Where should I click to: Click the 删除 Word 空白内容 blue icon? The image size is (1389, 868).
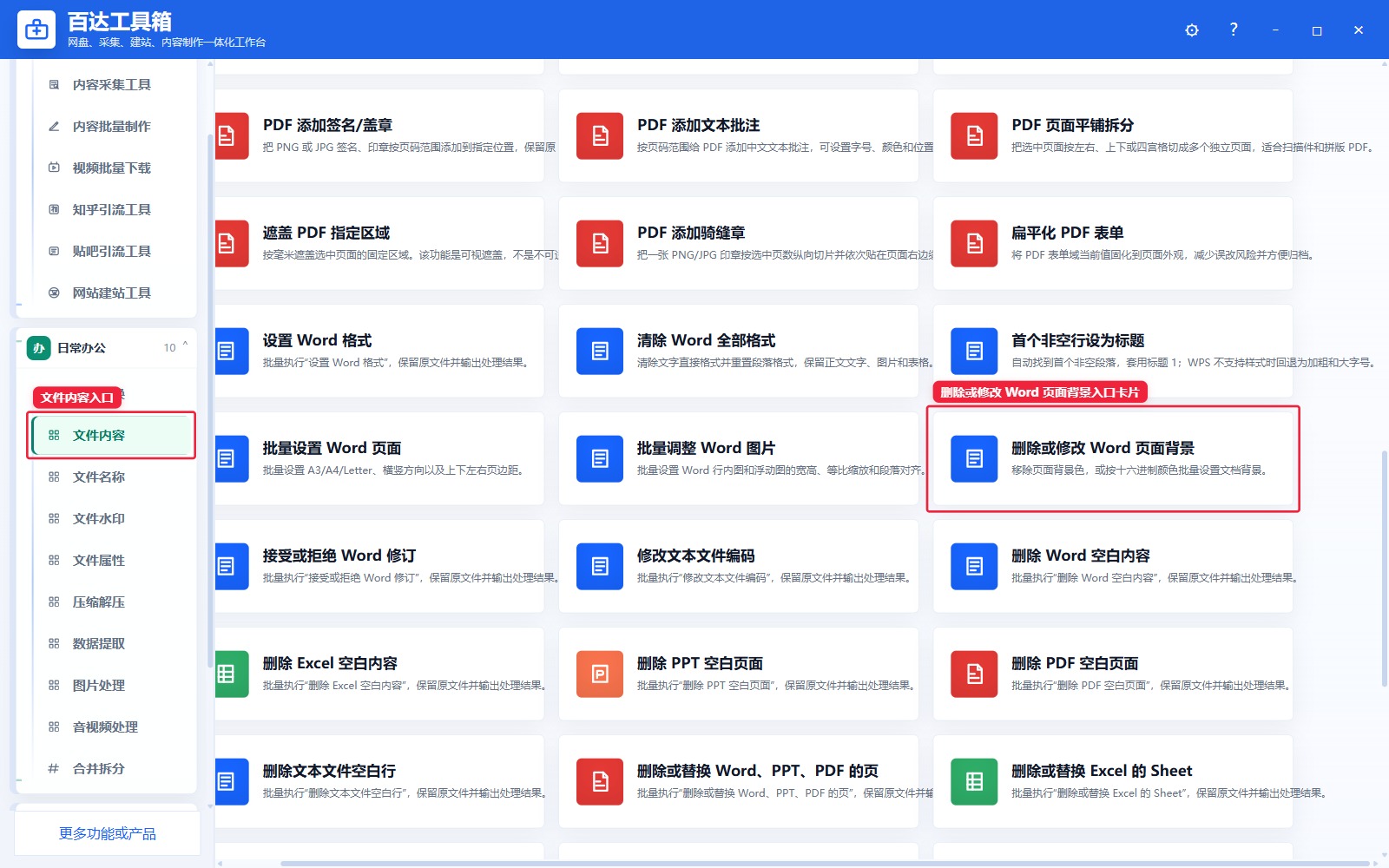click(x=974, y=566)
